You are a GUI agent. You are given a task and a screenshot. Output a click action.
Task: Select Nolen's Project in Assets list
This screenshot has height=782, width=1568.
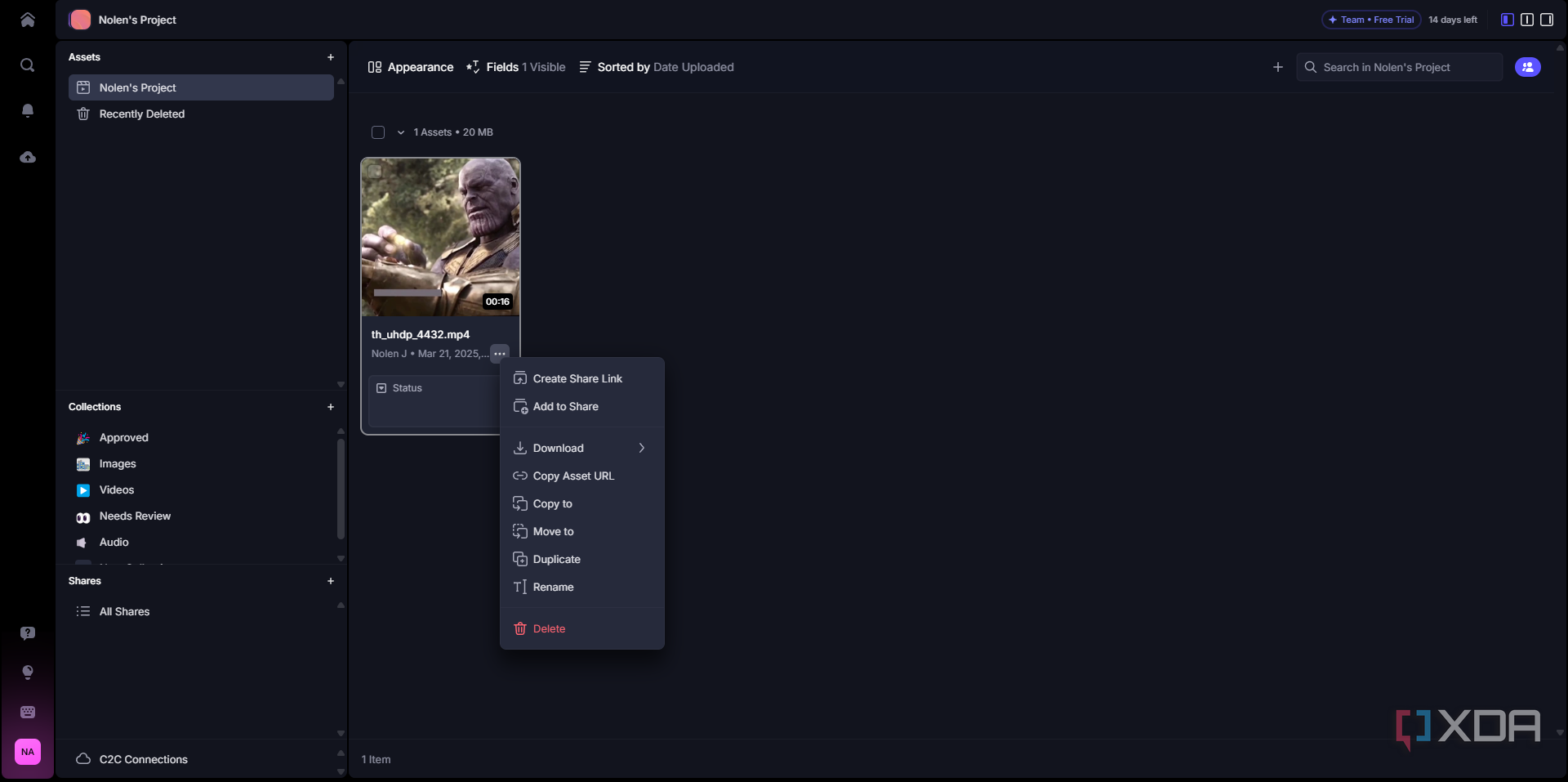coord(201,87)
